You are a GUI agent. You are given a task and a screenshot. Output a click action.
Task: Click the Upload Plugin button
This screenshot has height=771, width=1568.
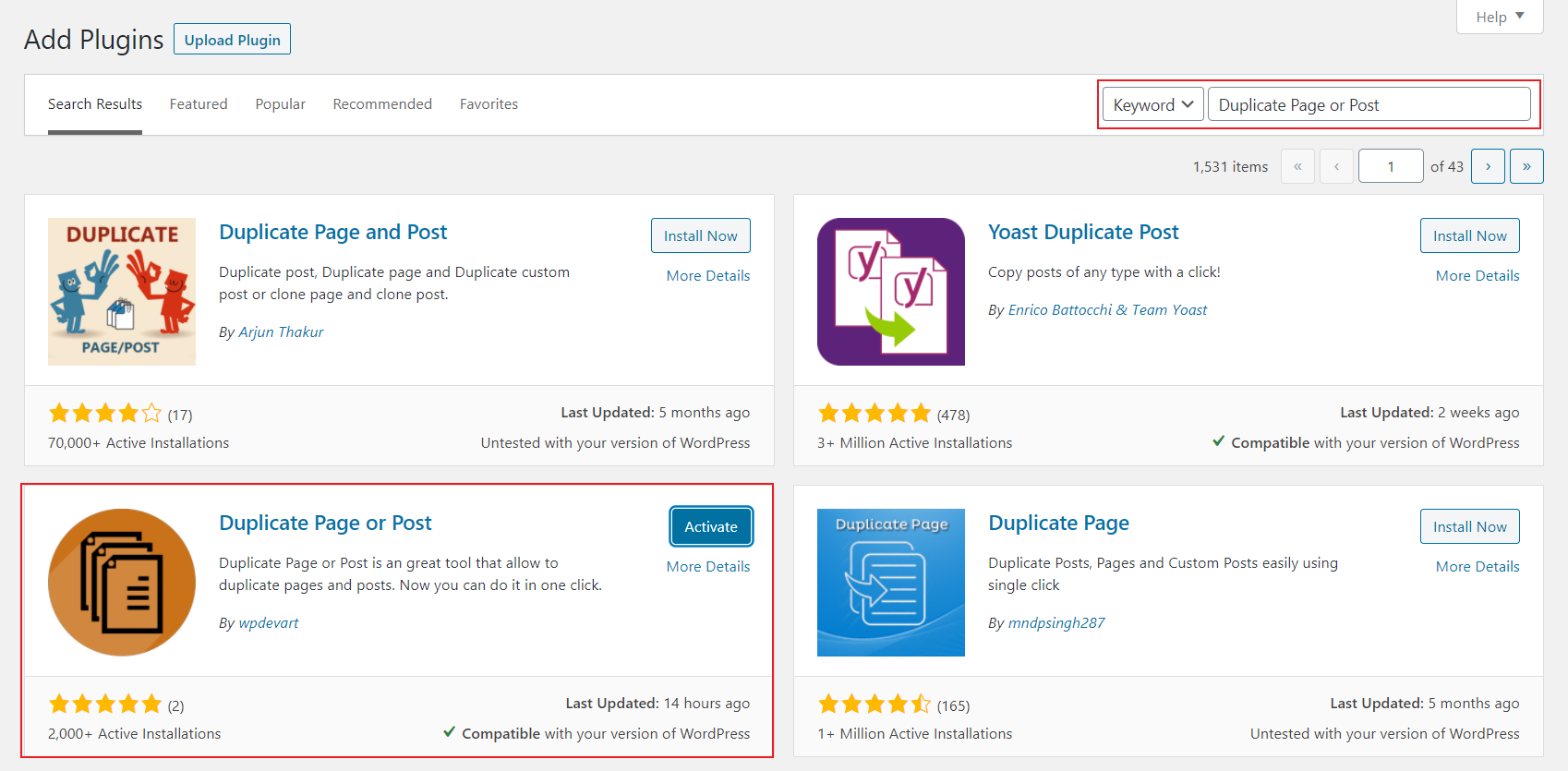coord(232,40)
